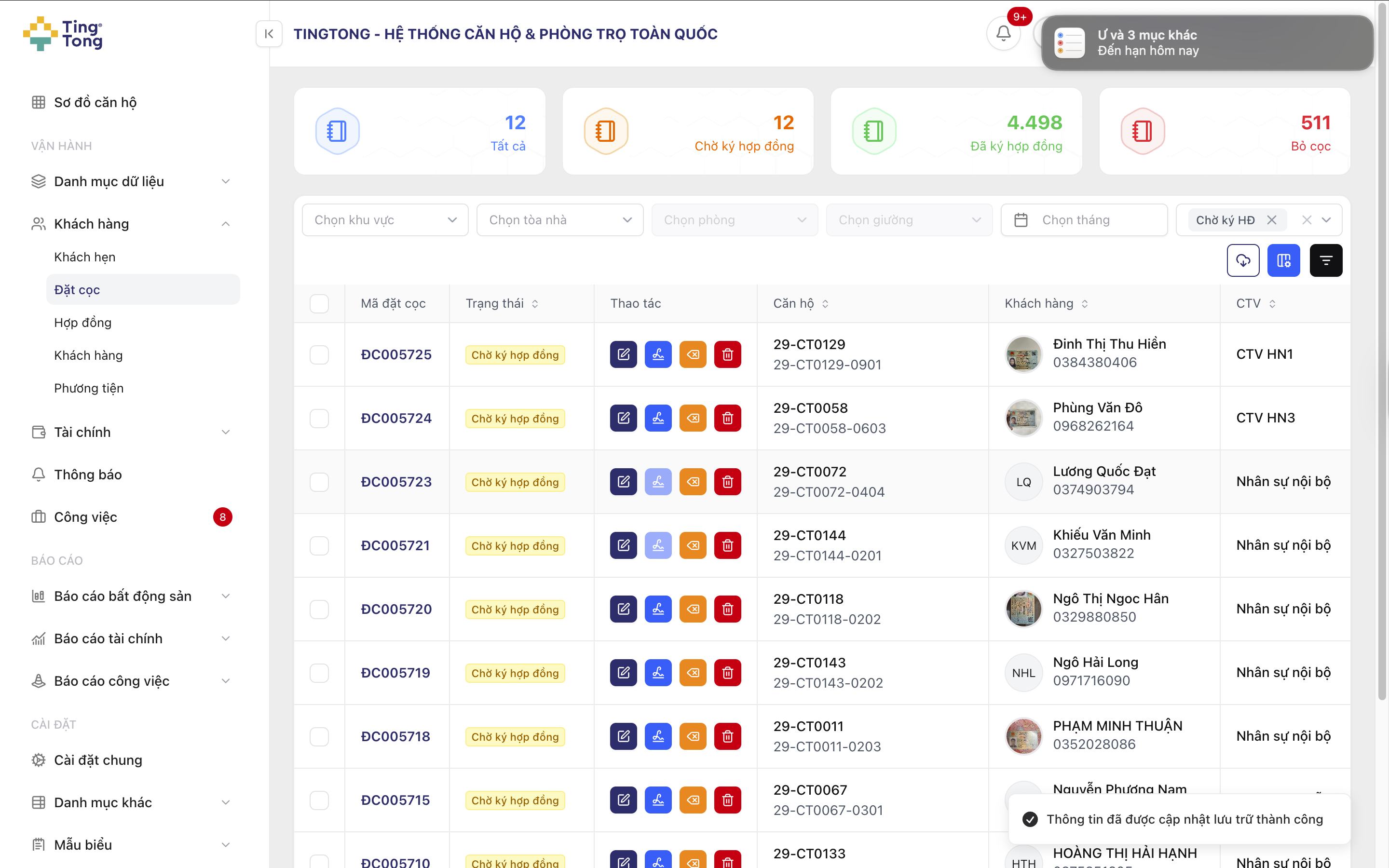
Task: Click sign contract icon for ĐC005724
Action: (x=658, y=418)
